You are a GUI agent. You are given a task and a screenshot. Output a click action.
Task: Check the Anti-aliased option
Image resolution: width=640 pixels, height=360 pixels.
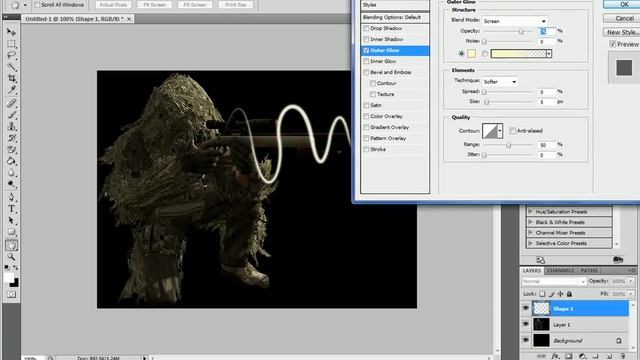point(513,131)
